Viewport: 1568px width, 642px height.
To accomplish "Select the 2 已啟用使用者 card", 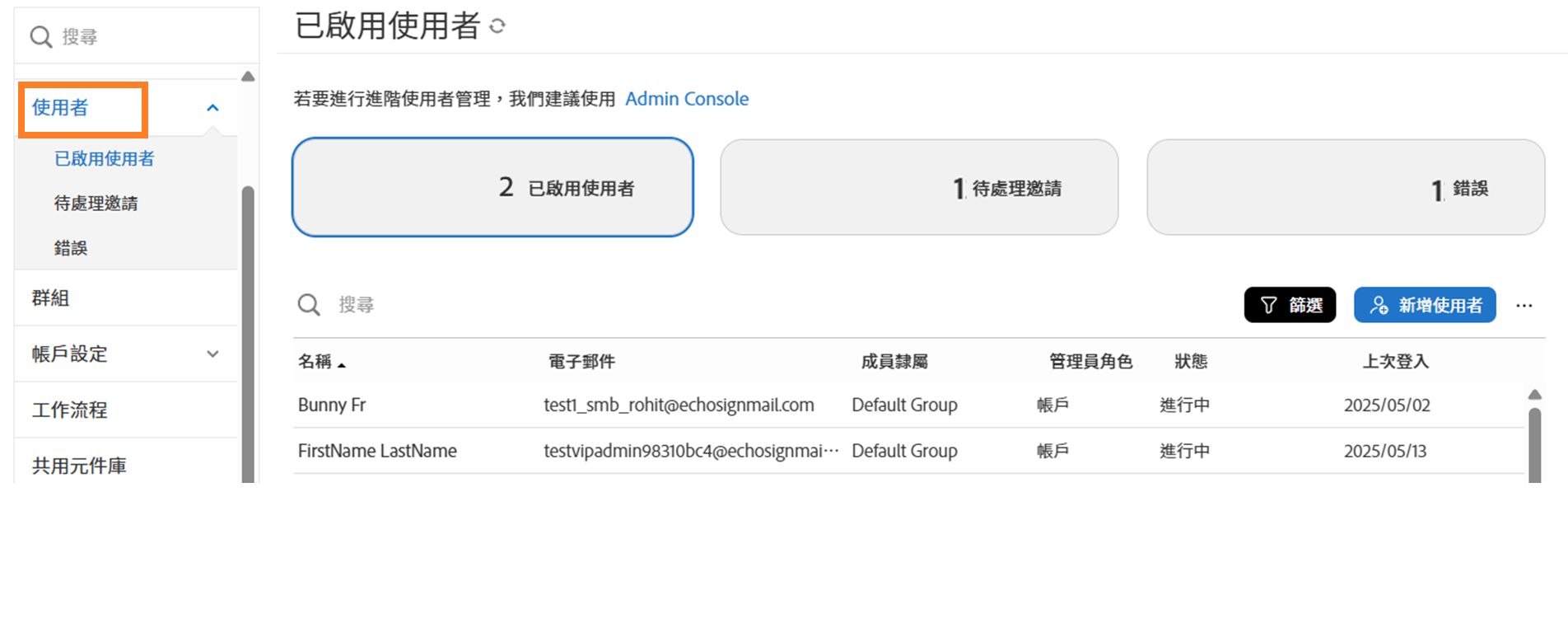I will 492,187.
